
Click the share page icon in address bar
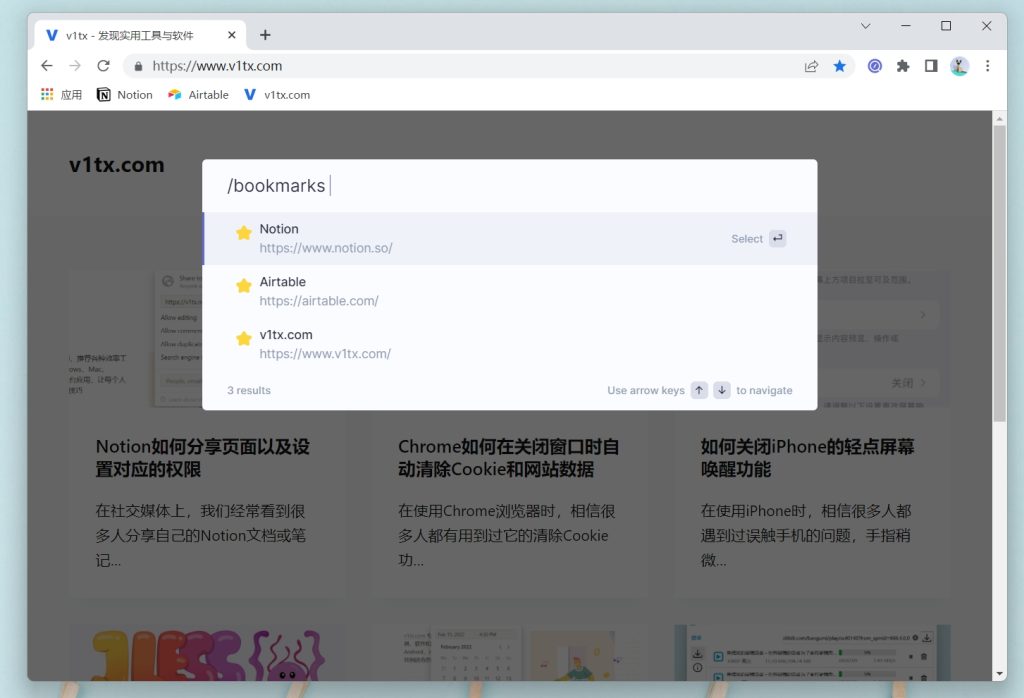tap(811, 66)
